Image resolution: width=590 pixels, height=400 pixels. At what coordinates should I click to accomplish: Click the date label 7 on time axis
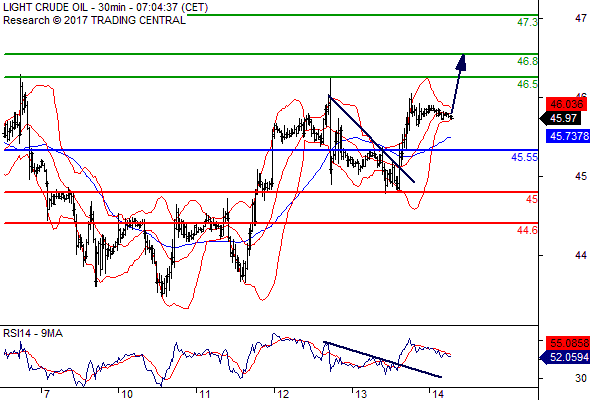pyautogui.click(x=46, y=394)
